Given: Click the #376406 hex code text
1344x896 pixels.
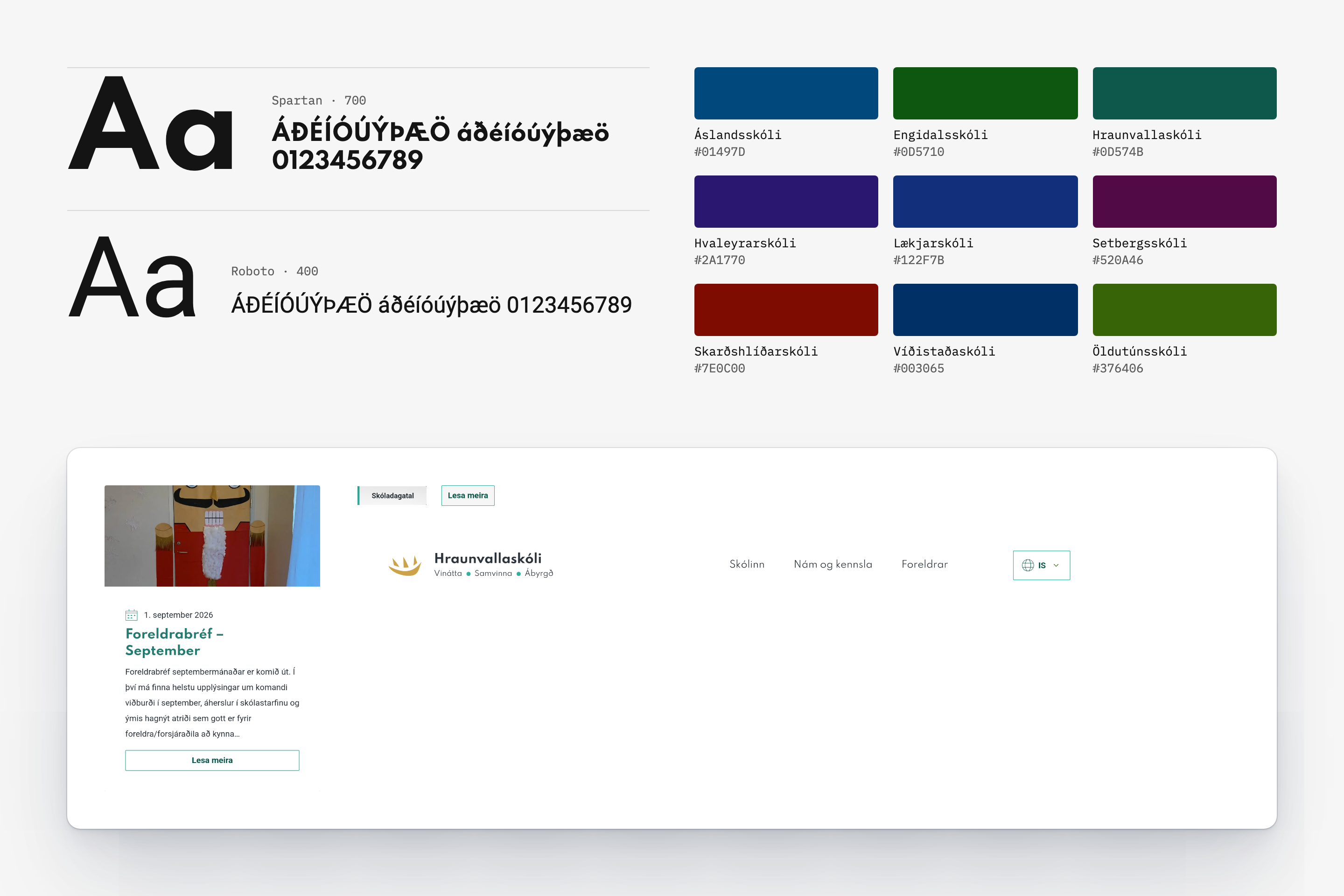Looking at the screenshot, I should 1118,369.
